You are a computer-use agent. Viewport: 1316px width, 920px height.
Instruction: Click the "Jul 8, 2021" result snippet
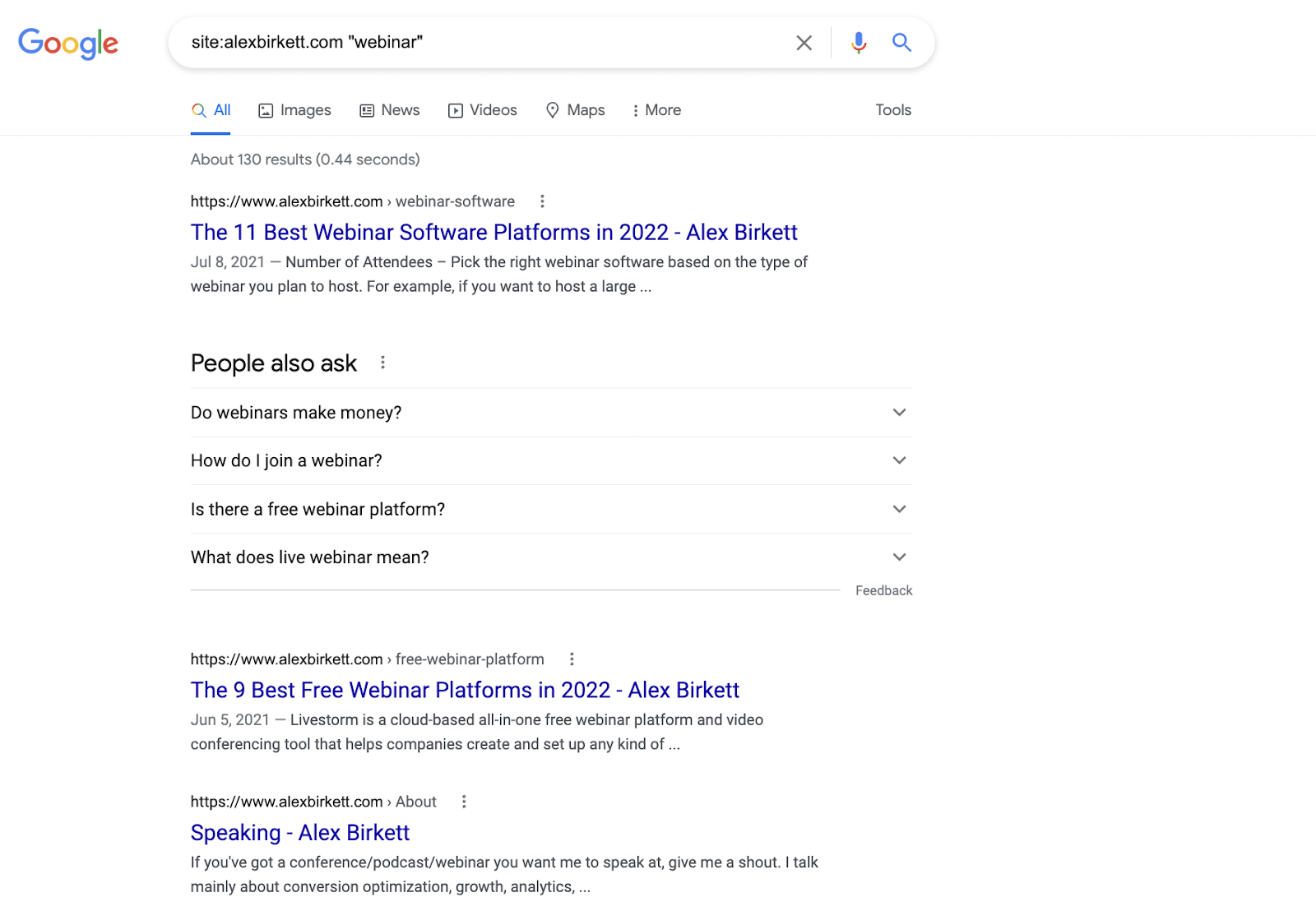pyautogui.click(x=499, y=275)
